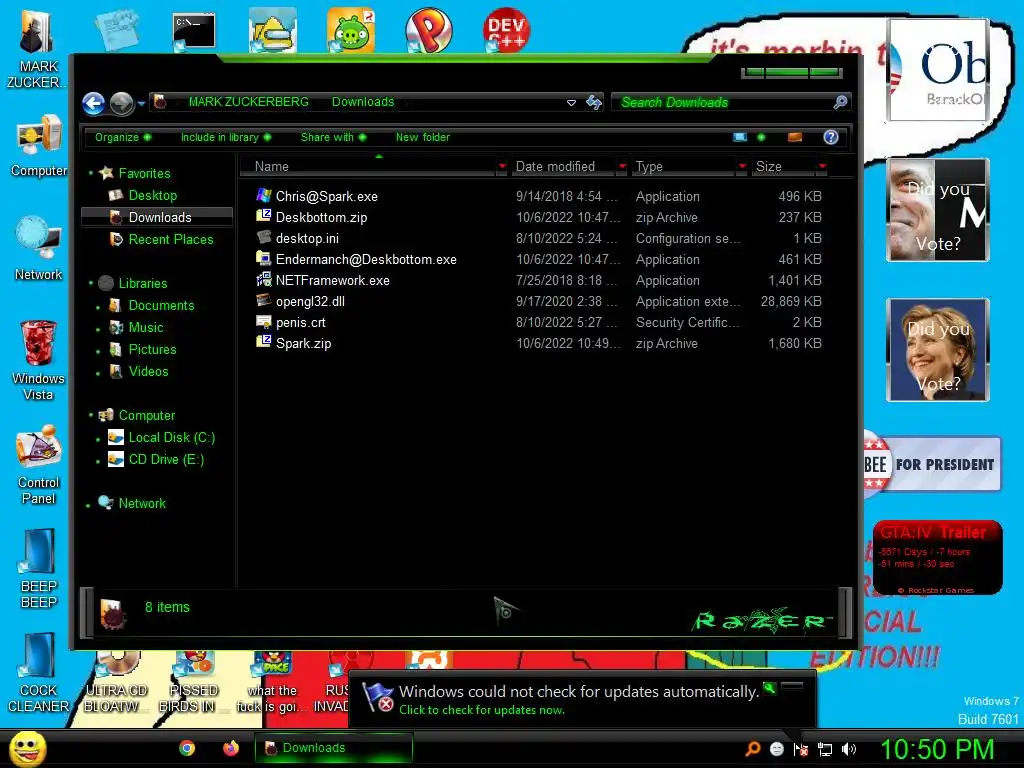Select Desktop in Favorites
The width and height of the screenshot is (1024, 768).
pos(152,195)
